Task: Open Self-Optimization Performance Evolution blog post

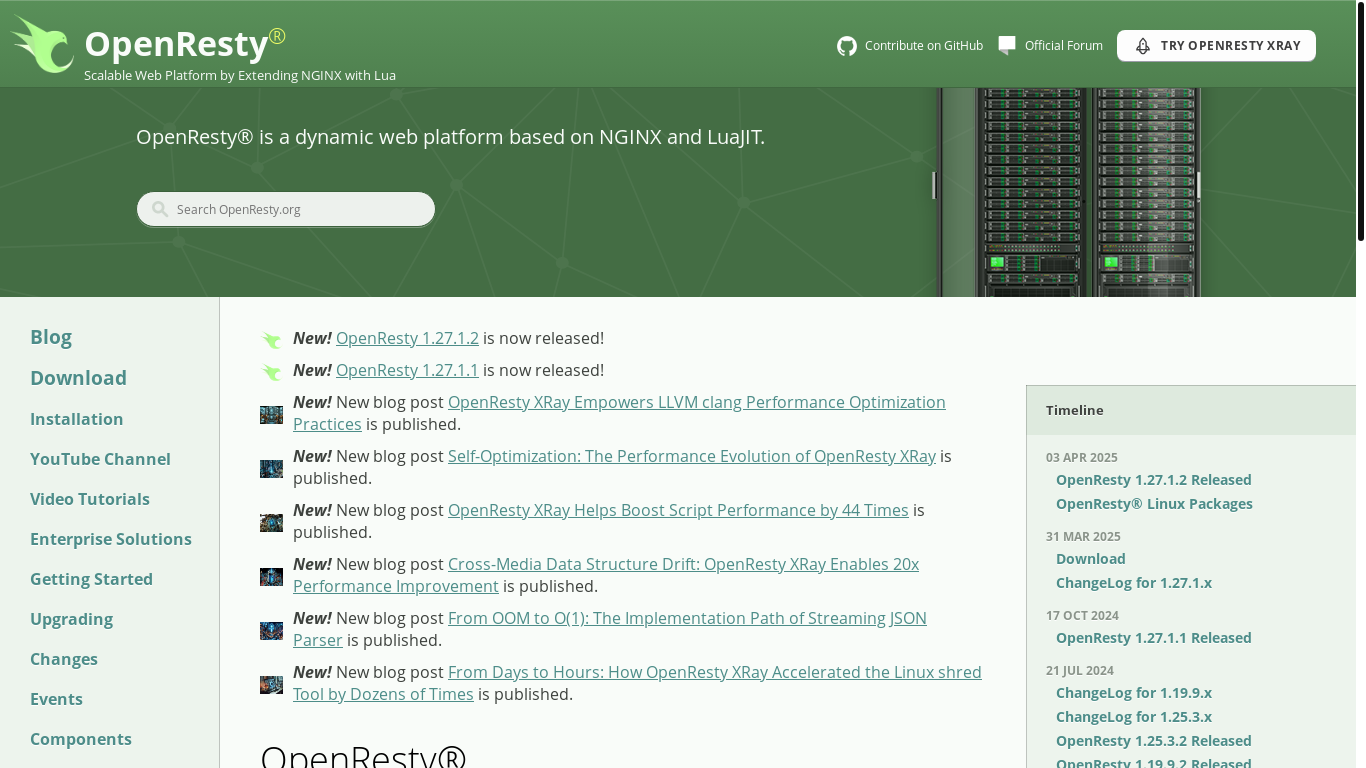Action: pyautogui.click(x=692, y=456)
